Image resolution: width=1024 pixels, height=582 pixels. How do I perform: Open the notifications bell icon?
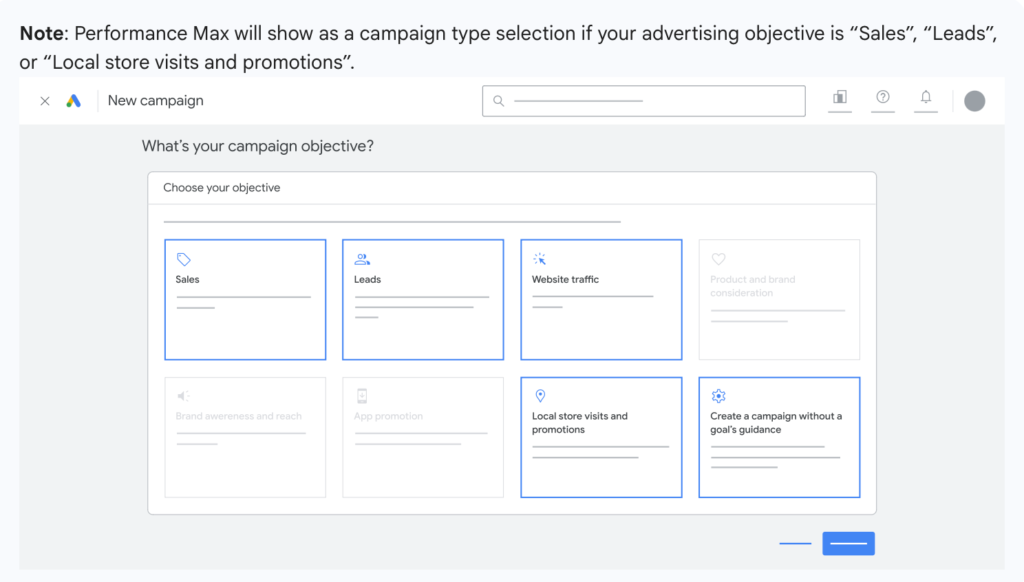[926, 97]
